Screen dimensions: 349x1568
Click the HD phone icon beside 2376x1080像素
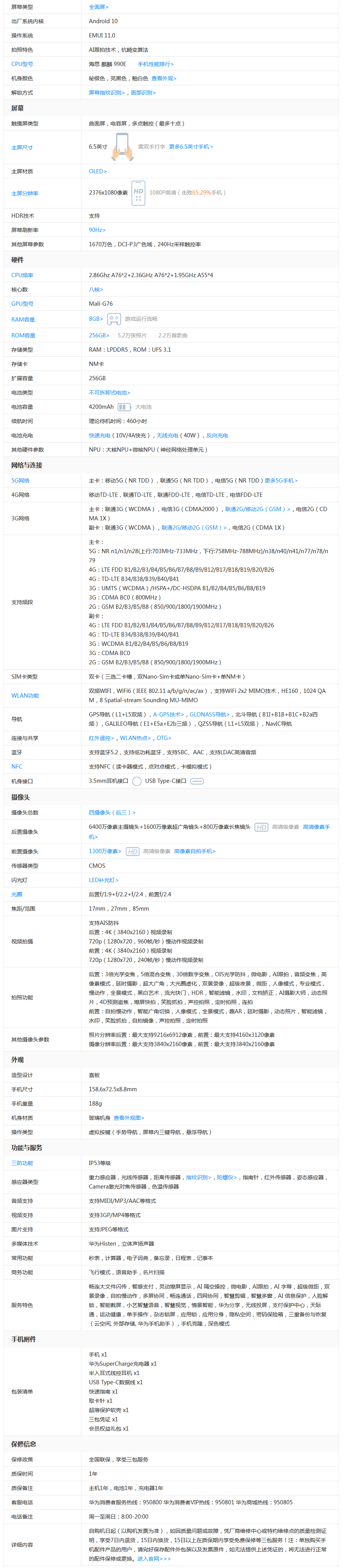point(138,193)
